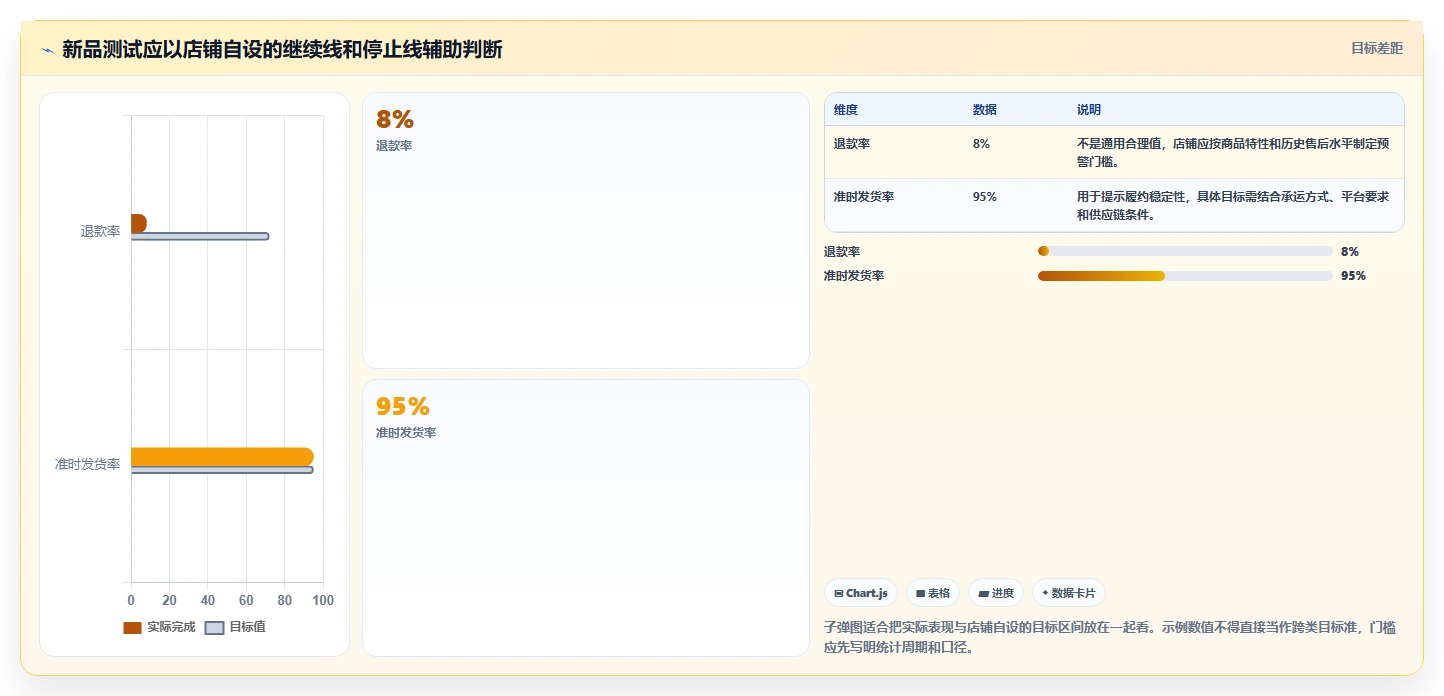Click the 95% value beside the progress bar

(1353, 276)
